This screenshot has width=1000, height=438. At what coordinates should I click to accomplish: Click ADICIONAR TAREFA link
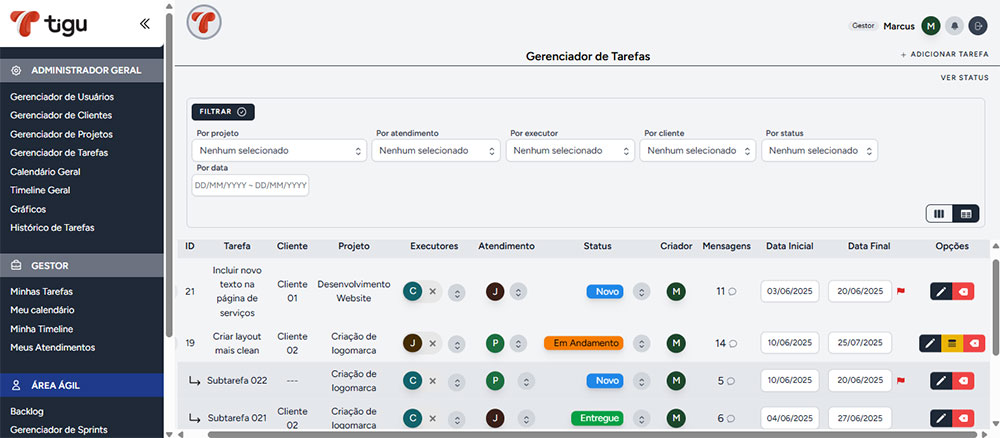pos(944,55)
